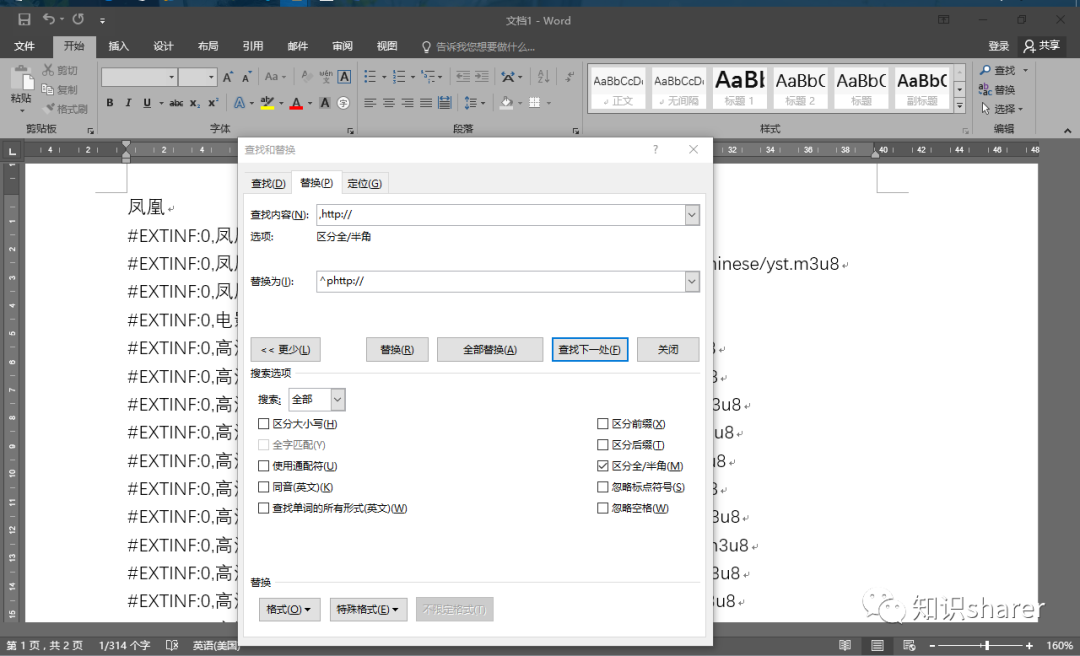Enable 区分后缀(T) checkbox
Screen dimensions: 1080x656
click(x=603, y=445)
